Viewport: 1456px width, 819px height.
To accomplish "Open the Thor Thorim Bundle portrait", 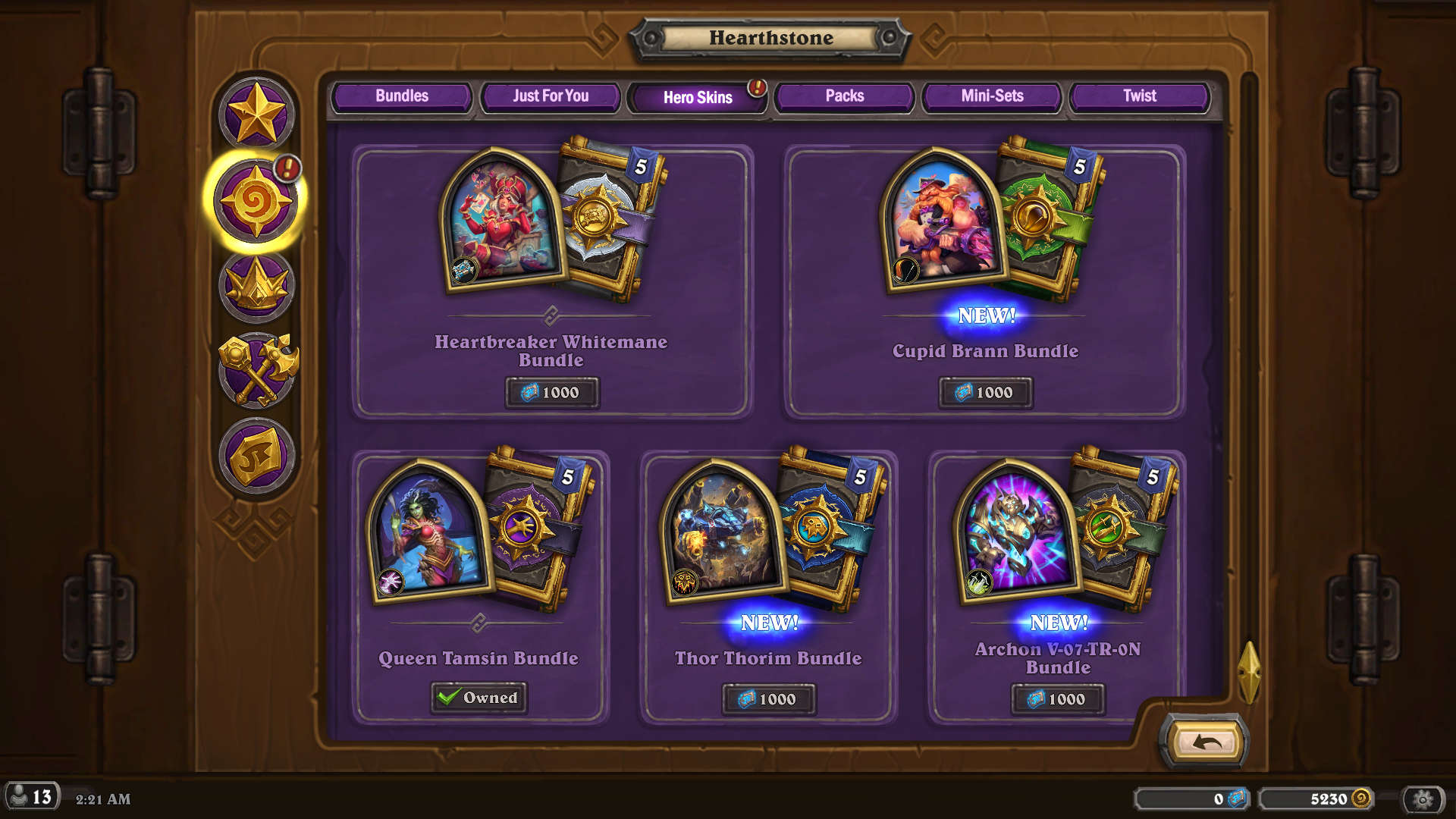I will click(x=724, y=531).
